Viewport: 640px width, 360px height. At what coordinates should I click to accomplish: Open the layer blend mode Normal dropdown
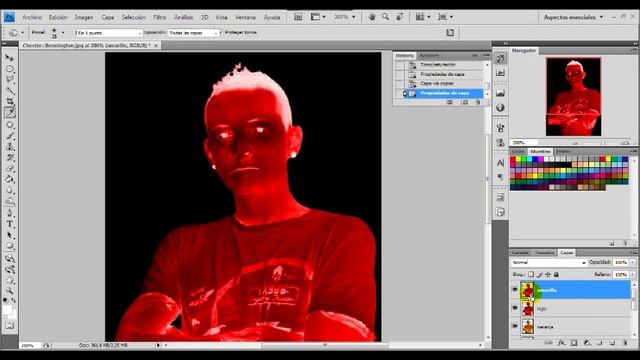549,262
